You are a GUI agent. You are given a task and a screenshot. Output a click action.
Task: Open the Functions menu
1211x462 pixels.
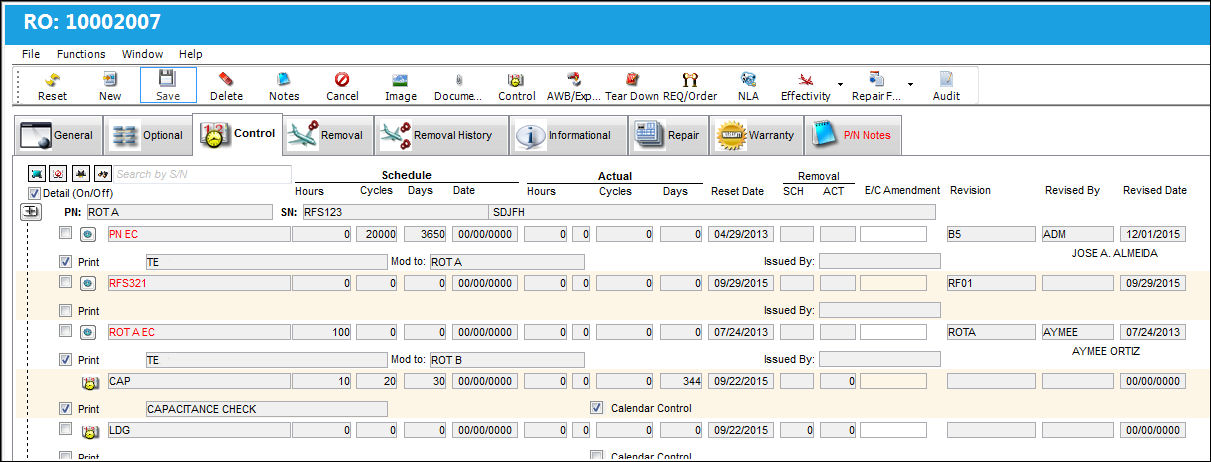(x=81, y=54)
